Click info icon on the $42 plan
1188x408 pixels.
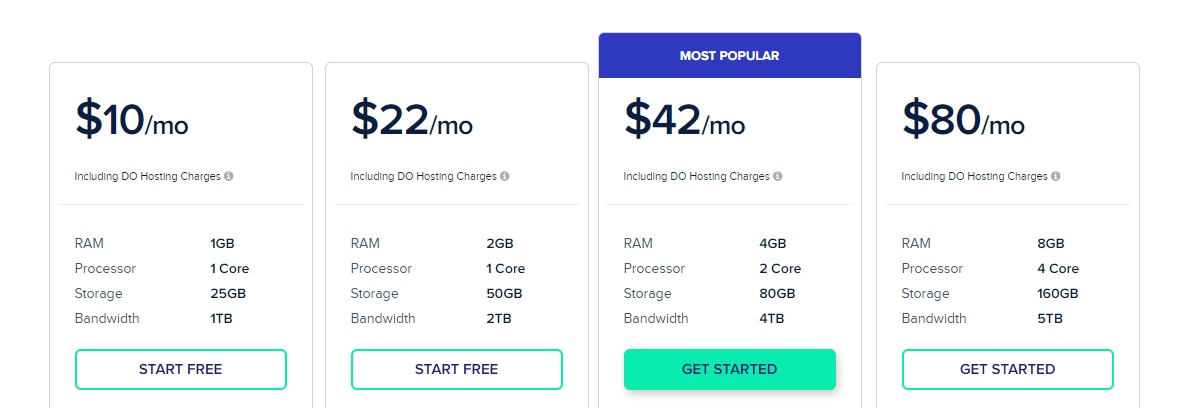coord(777,176)
